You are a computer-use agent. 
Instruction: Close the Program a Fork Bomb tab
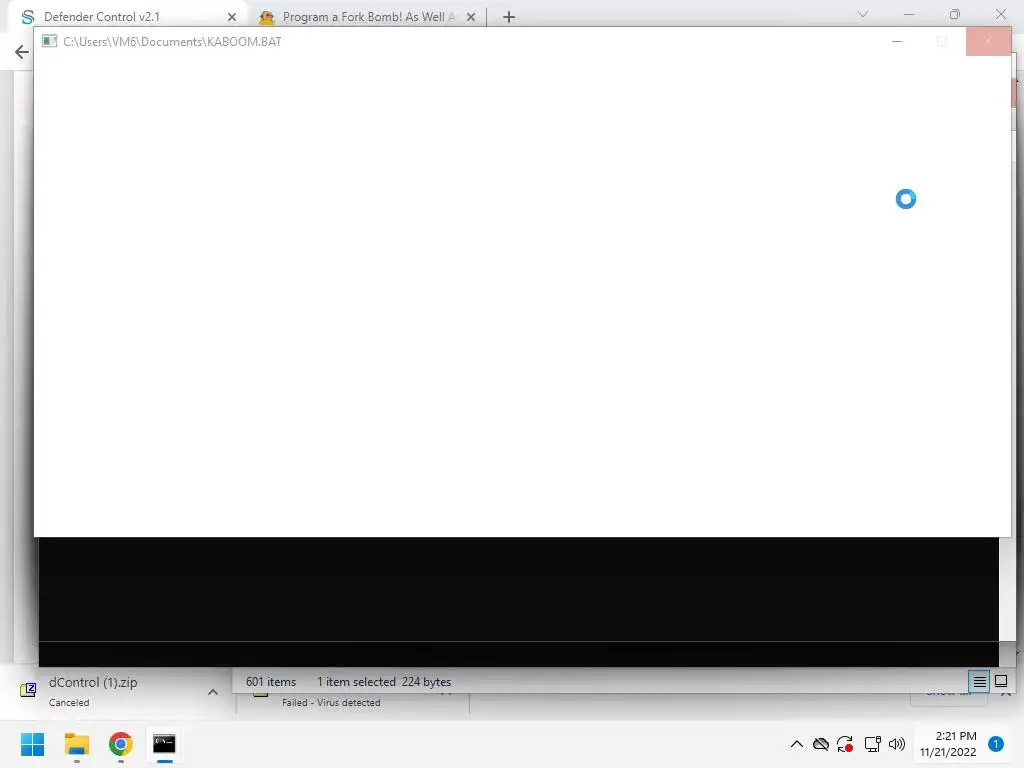point(471,17)
